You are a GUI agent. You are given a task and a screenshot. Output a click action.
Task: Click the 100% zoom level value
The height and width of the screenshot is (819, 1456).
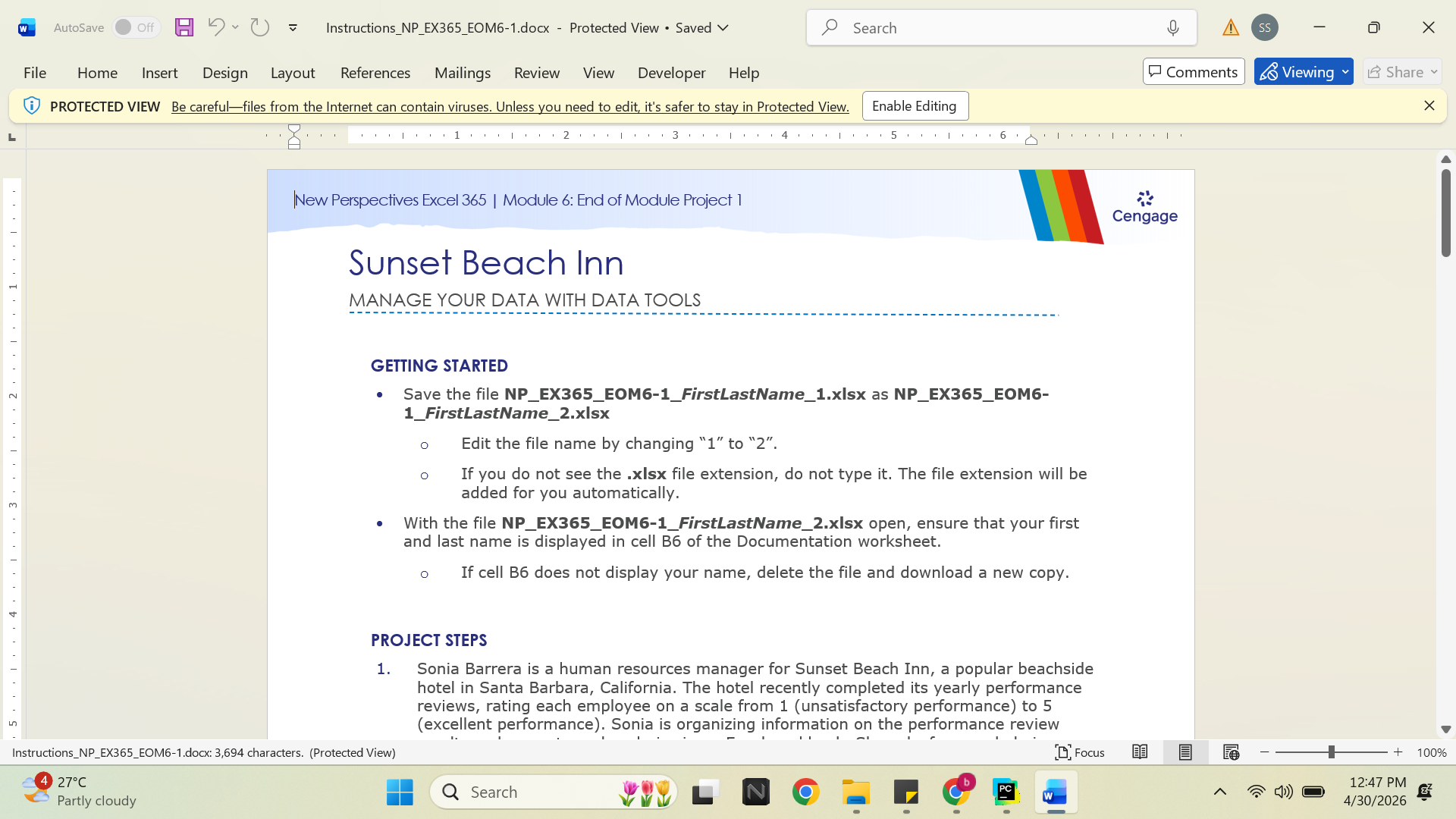pyautogui.click(x=1432, y=753)
